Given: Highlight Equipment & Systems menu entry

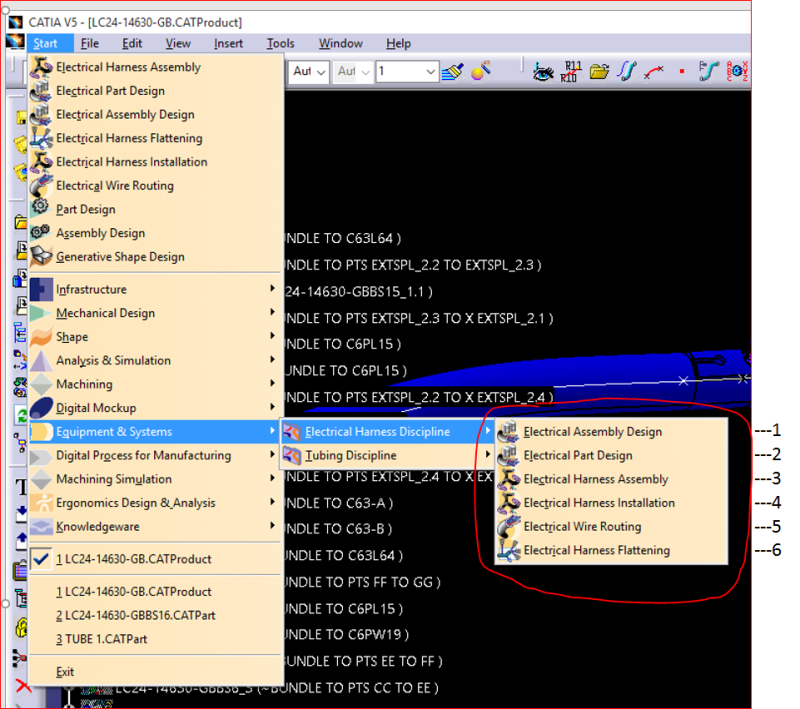Looking at the screenshot, I should [156, 432].
